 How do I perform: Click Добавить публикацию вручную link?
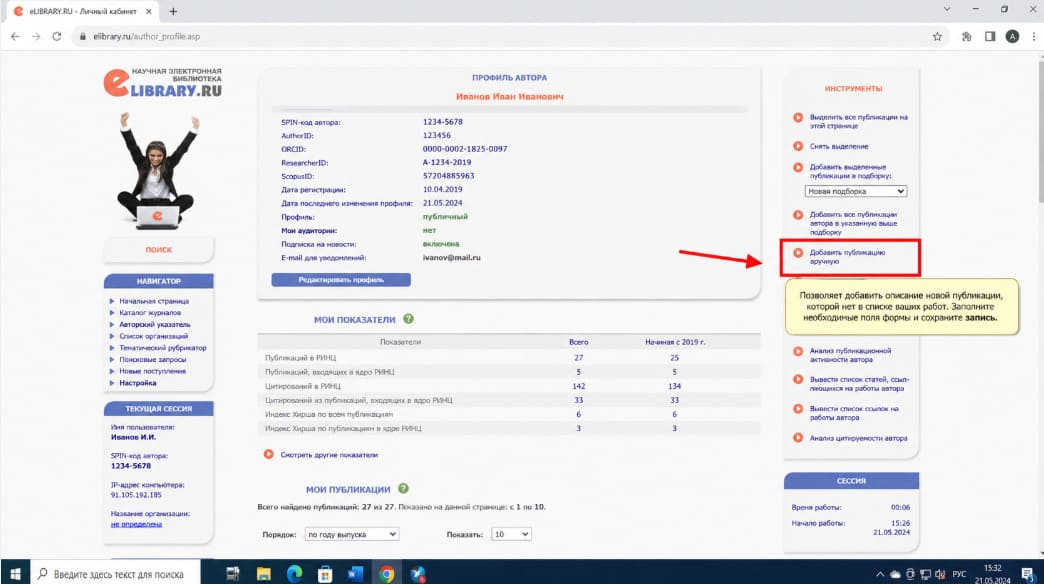coord(847,256)
